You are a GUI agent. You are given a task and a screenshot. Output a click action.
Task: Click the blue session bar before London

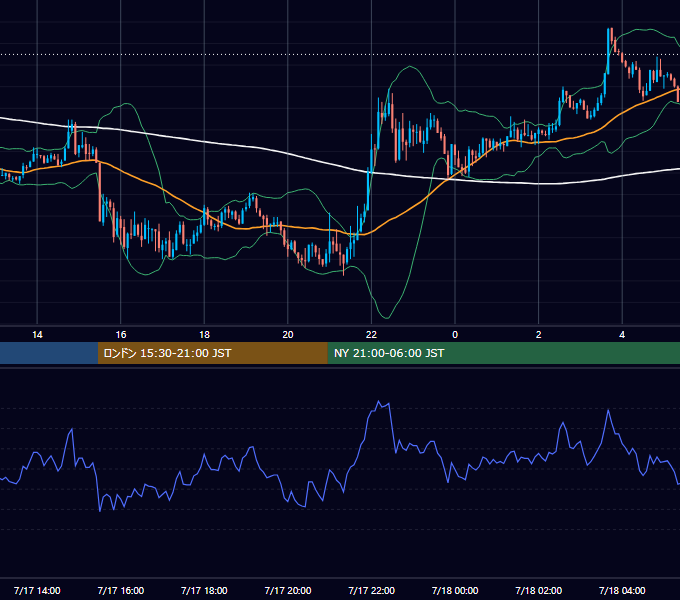coord(49,353)
